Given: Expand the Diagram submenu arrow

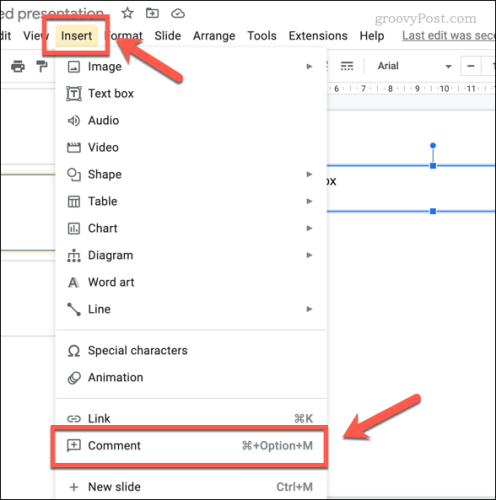Looking at the screenshot, I should 309,255.
